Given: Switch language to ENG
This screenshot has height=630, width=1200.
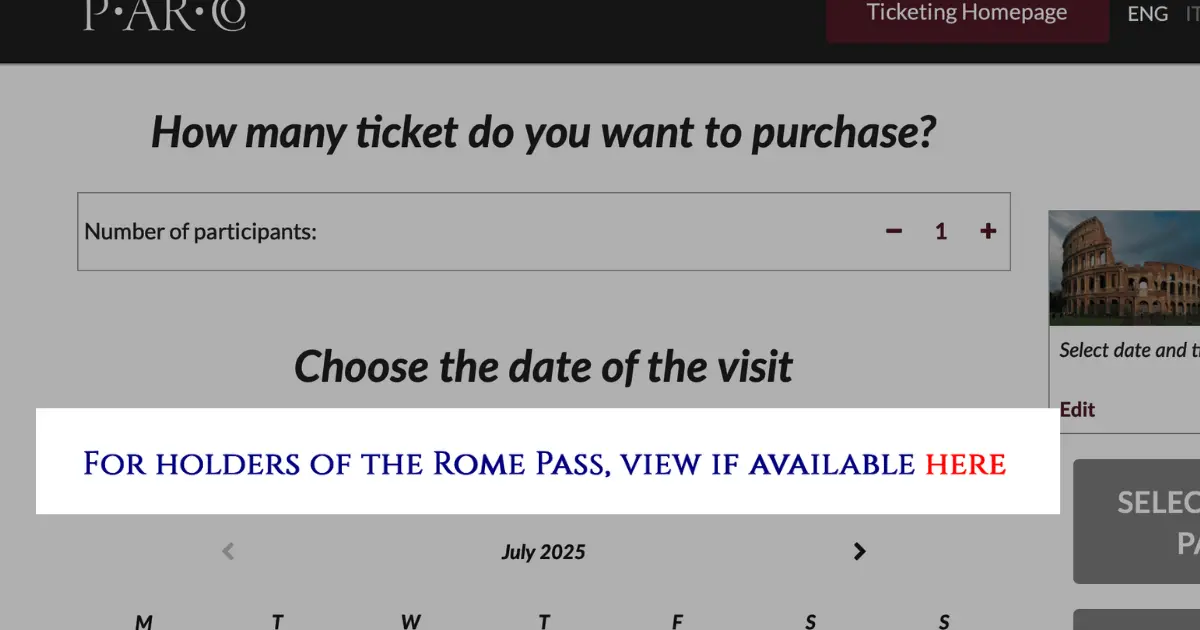Looking at the screenshot, I should click(x=1147, y=14).
